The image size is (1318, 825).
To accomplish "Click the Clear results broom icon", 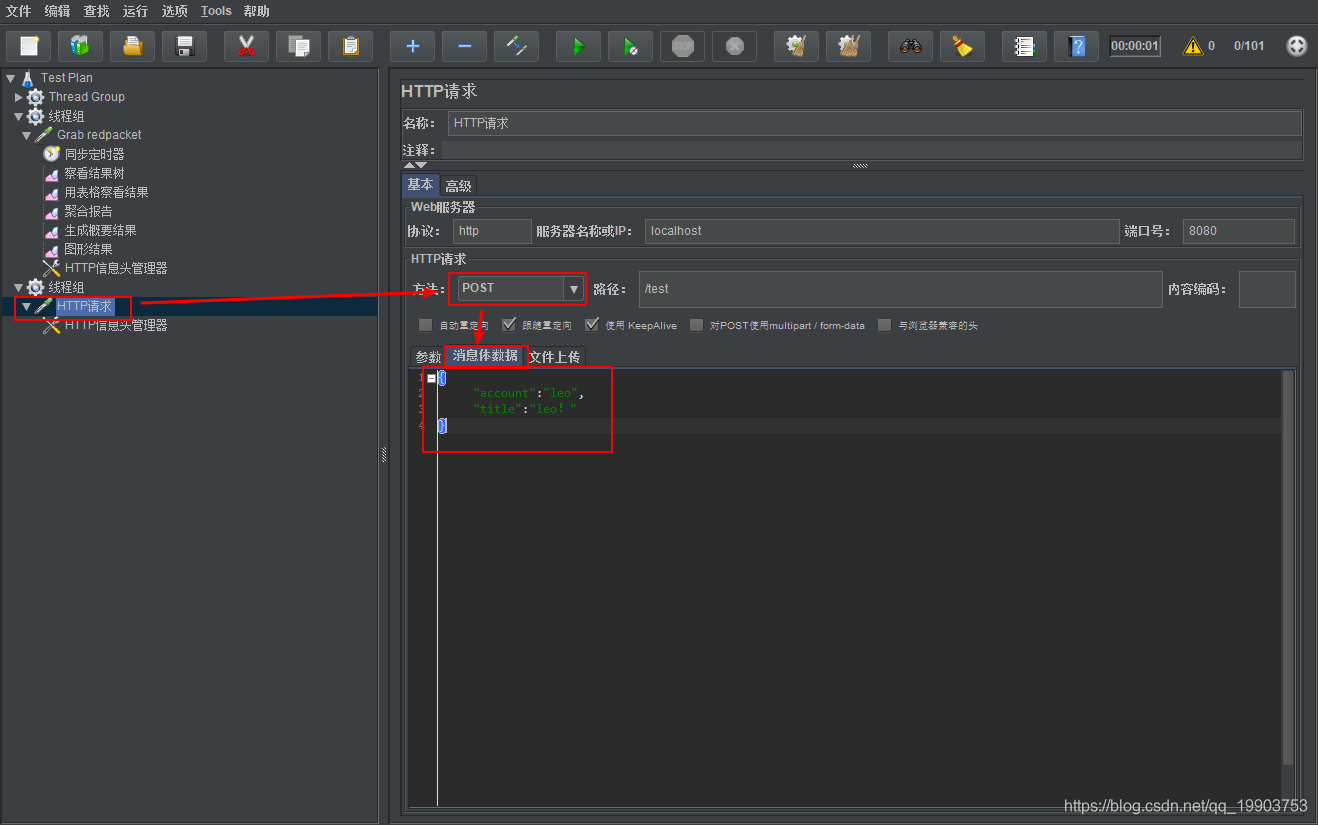I will click(796, 46).
